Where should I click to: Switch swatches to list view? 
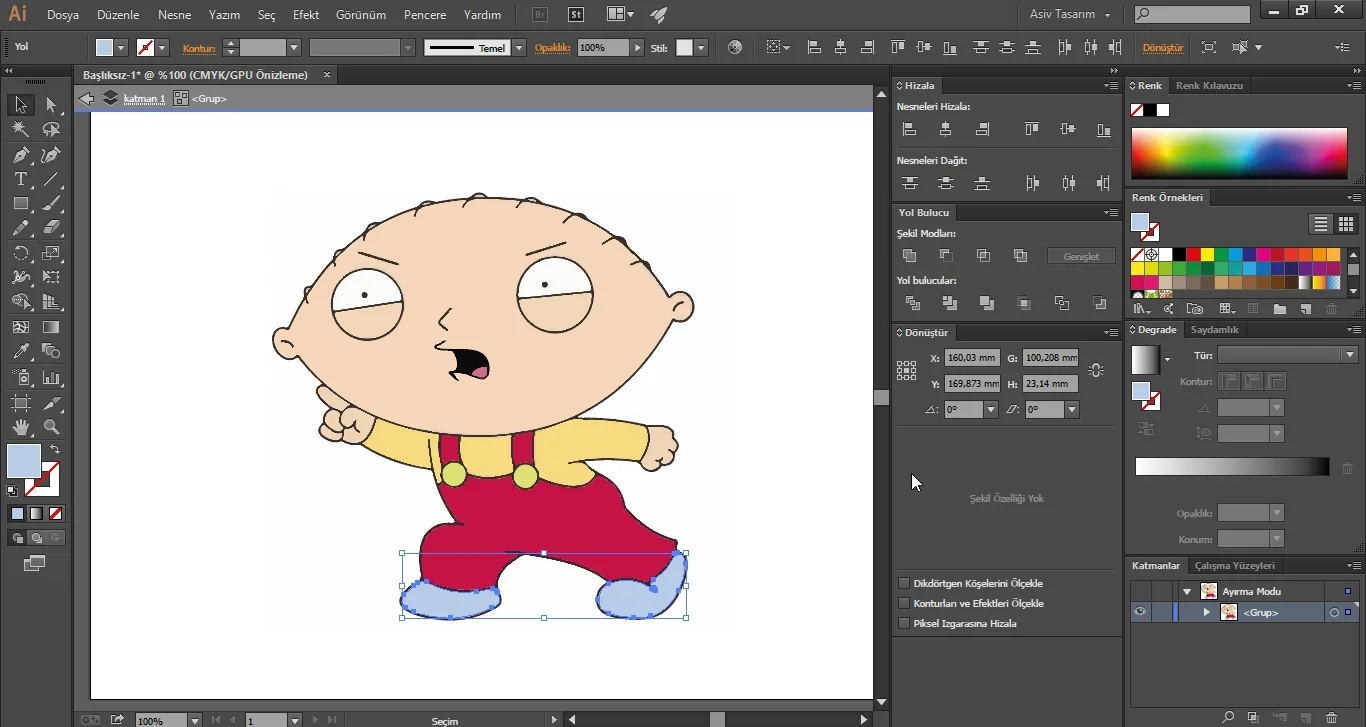[1321, 224]
